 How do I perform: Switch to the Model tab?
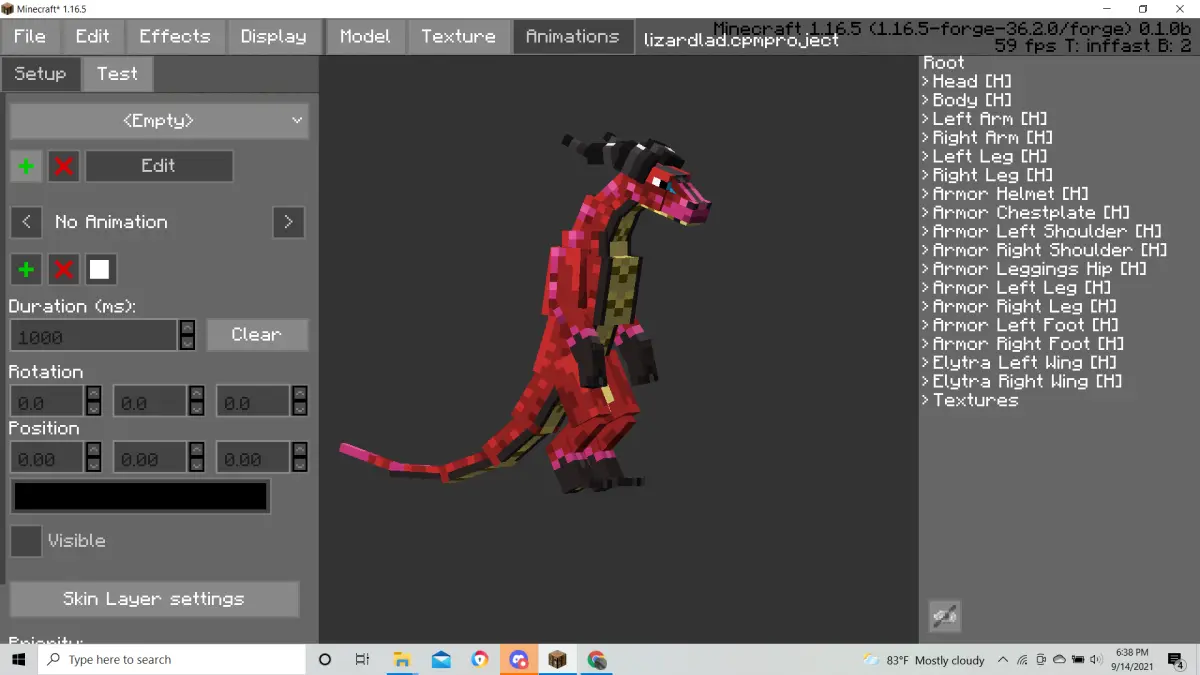pos(365,36)
